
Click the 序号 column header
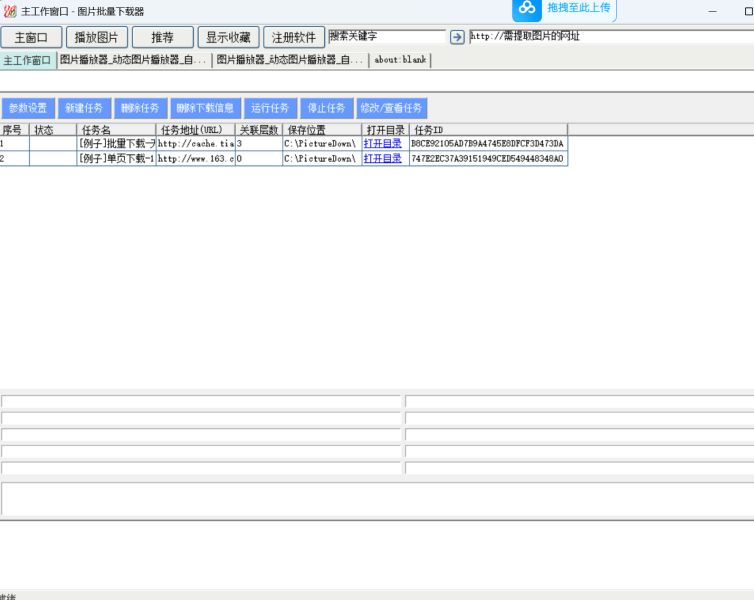pyautogui.click(x=14, y=130)
